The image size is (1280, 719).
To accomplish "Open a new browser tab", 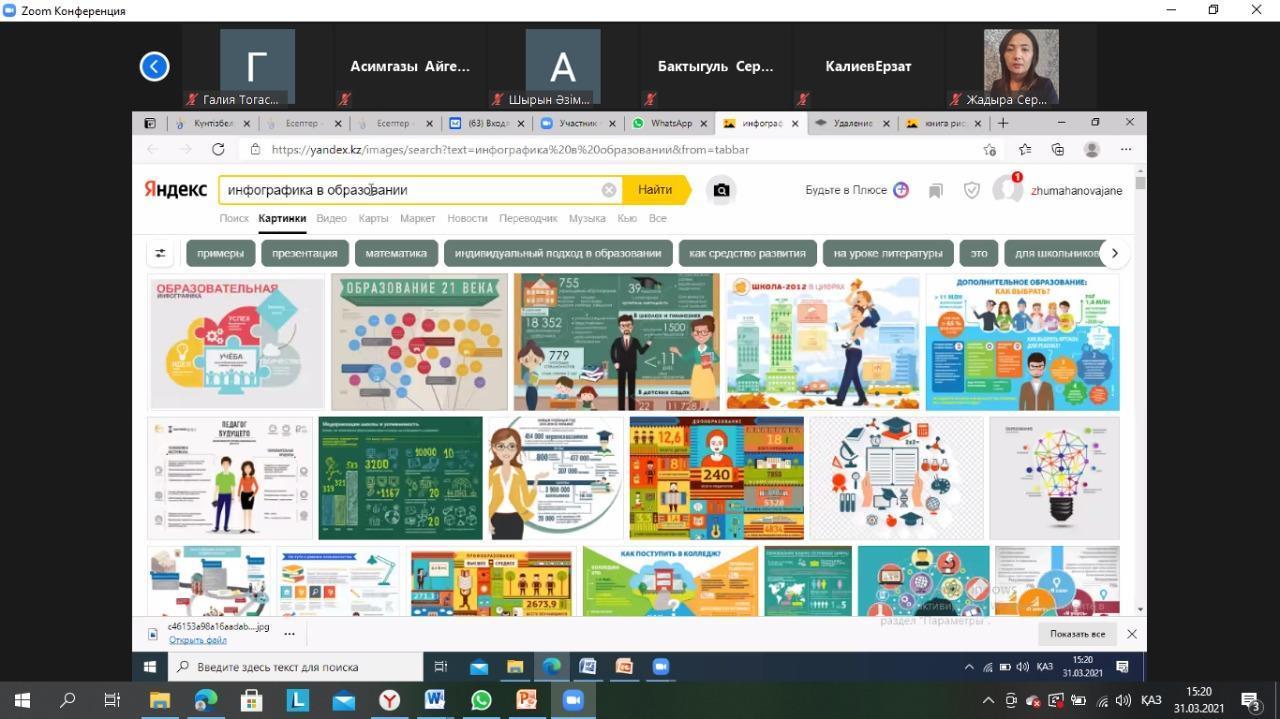I will (x=1003, y=123).
